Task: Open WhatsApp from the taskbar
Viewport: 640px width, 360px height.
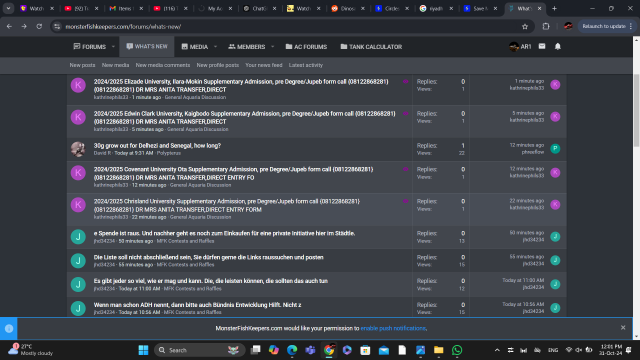Action: [x=457, y=350]
